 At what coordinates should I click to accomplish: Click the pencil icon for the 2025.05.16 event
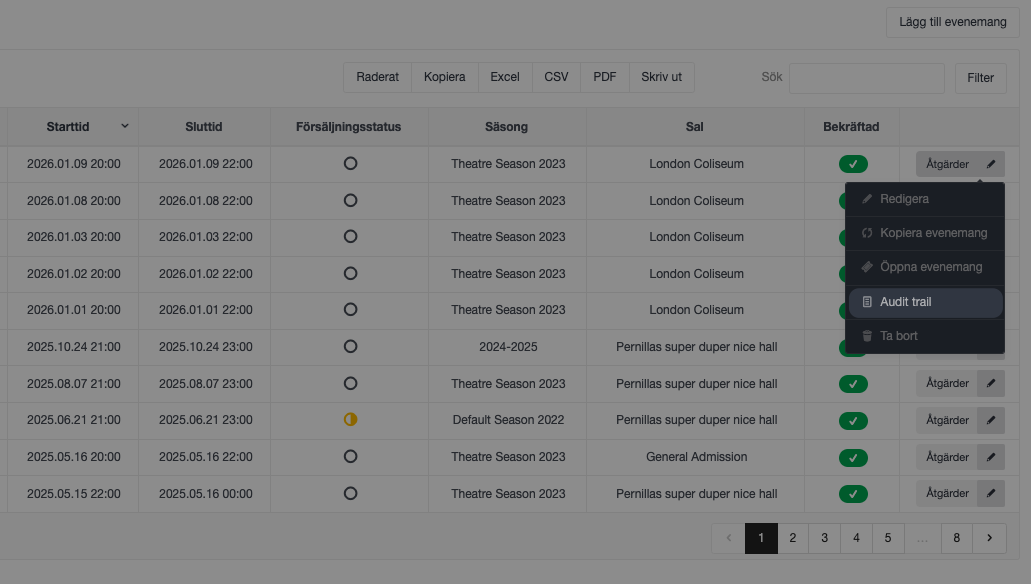991,457
